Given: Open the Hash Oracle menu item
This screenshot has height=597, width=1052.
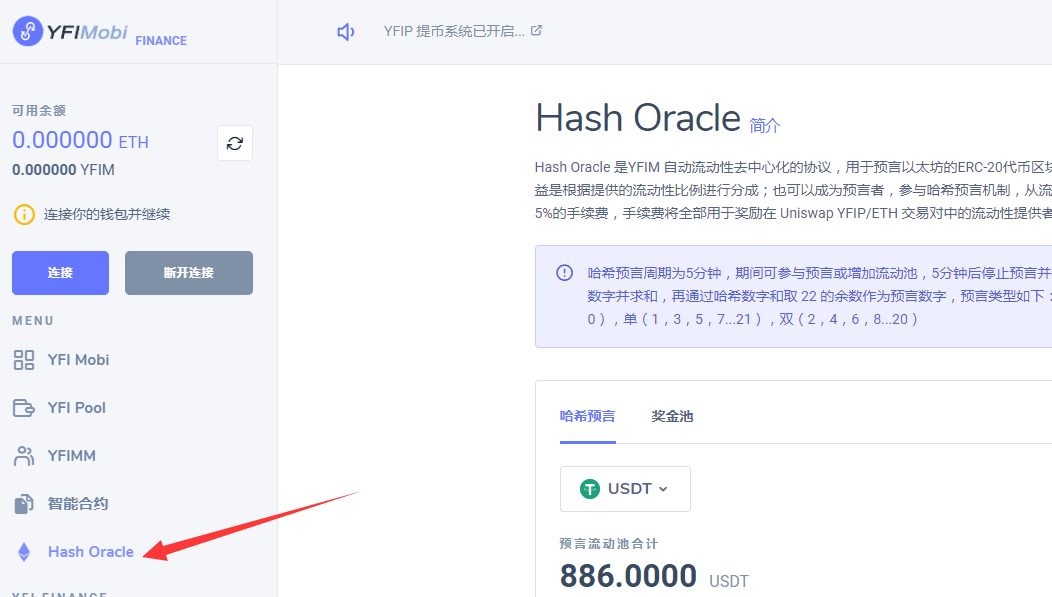Looking at the screenshot, I should pyautogui.click(x=91, y=552).
